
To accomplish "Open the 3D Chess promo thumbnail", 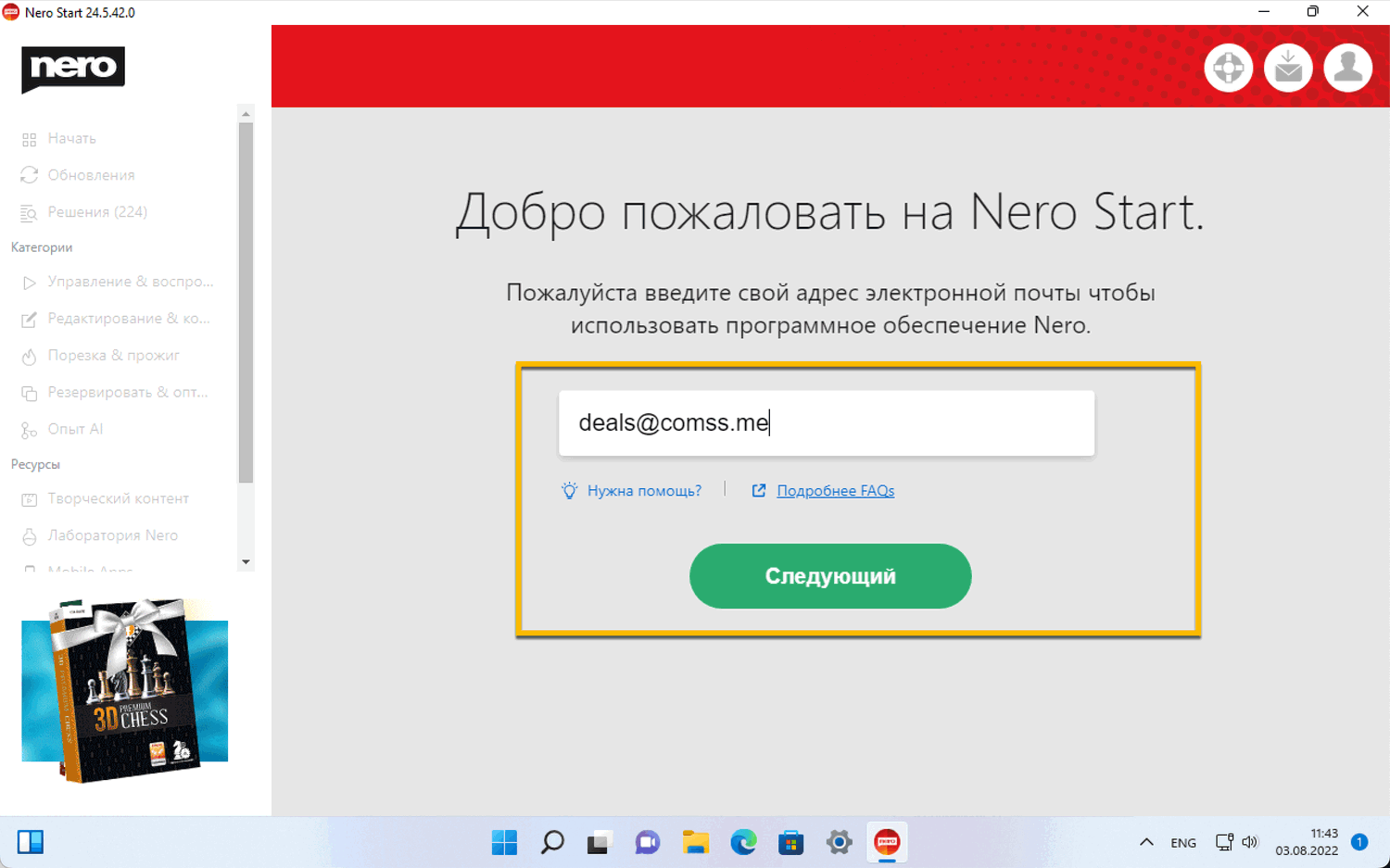I will 125,691.
